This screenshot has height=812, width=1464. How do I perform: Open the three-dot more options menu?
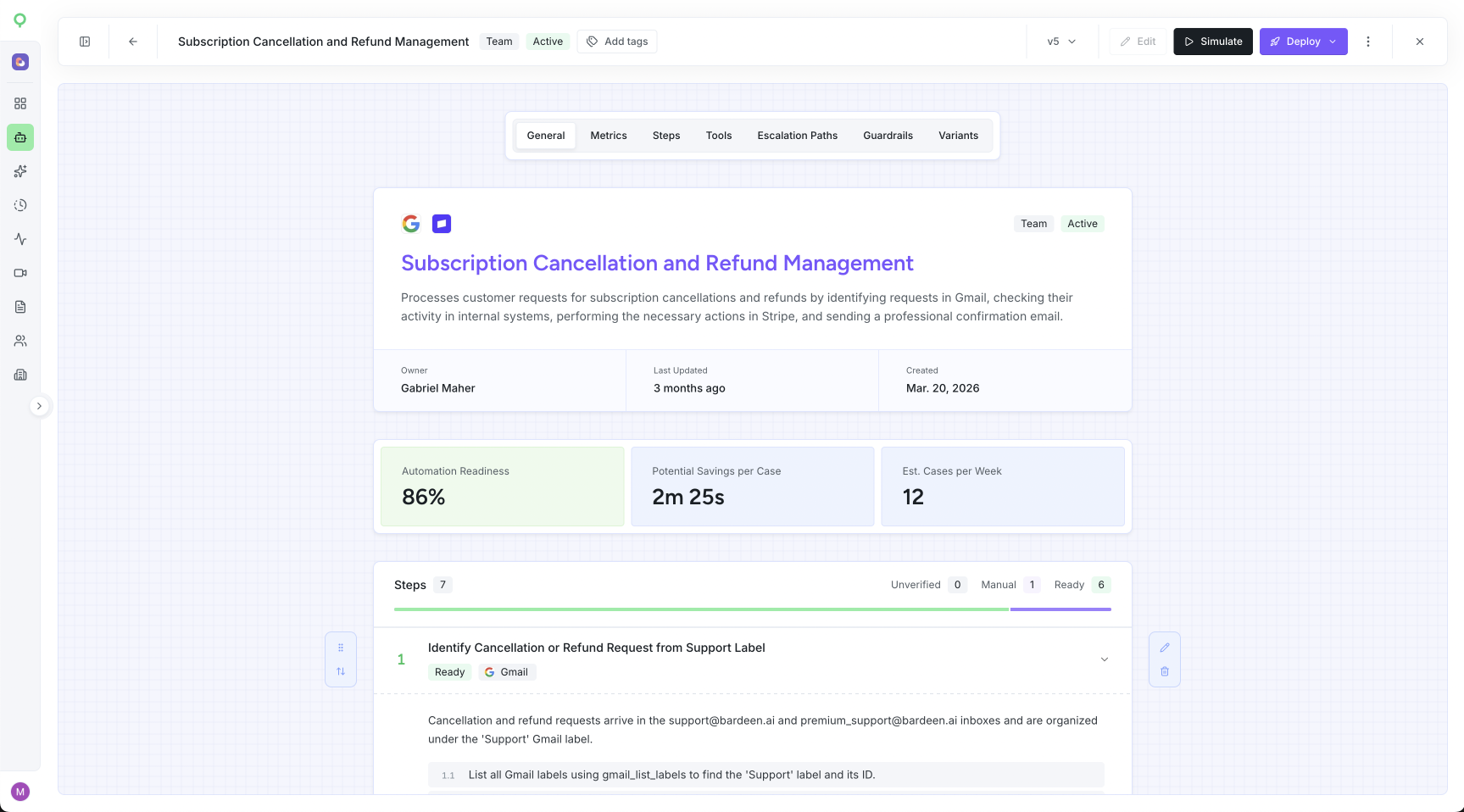click(x=1368, y=42)
